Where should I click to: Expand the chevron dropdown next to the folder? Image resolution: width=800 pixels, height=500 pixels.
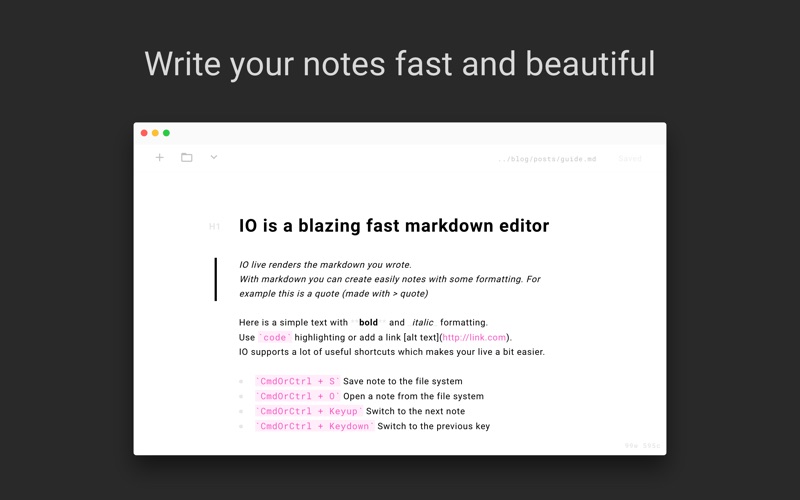pyautogui.click(x=214, y=157)
